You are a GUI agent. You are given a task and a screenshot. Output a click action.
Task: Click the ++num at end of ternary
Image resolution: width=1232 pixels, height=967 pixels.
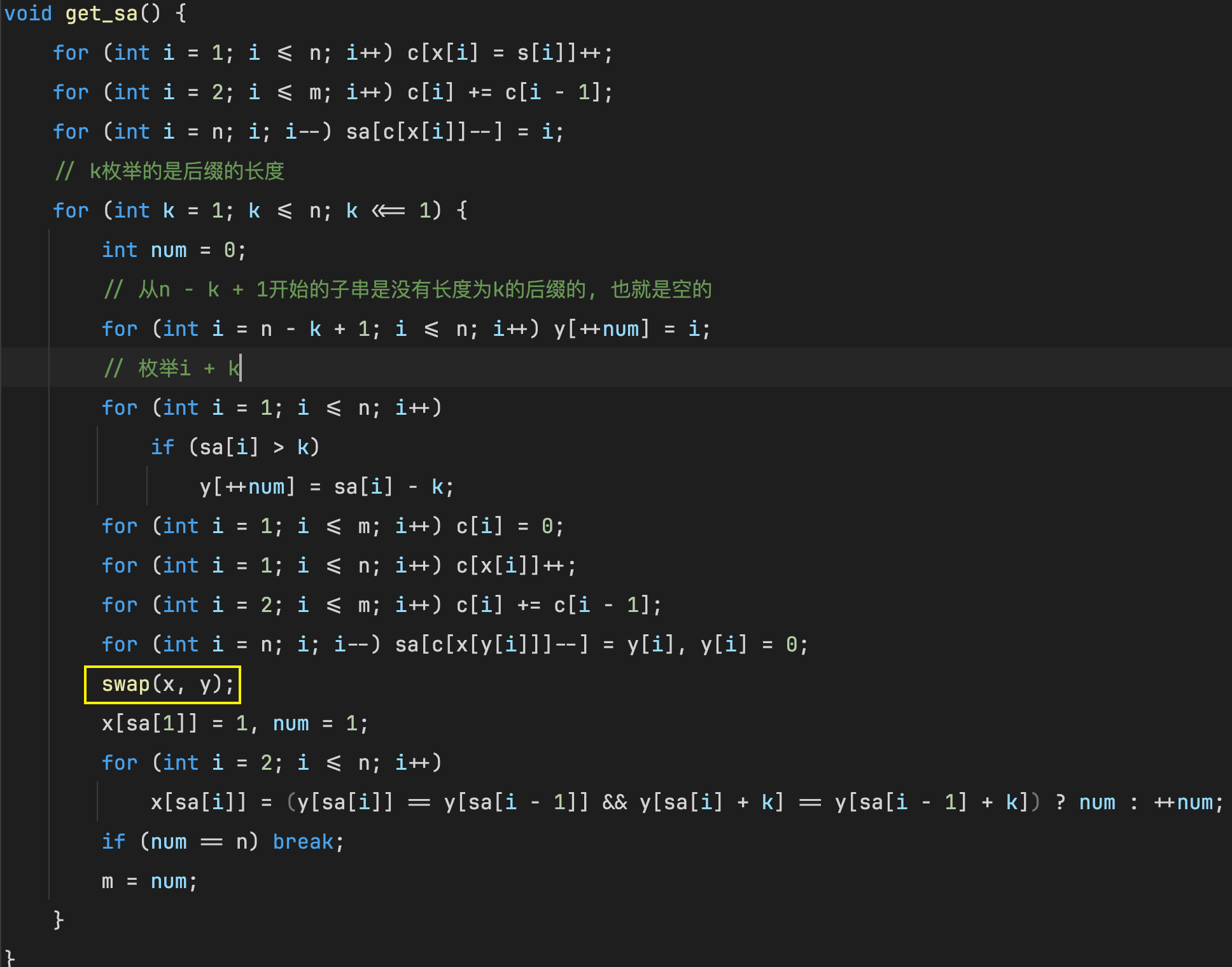click(1184, 802)
